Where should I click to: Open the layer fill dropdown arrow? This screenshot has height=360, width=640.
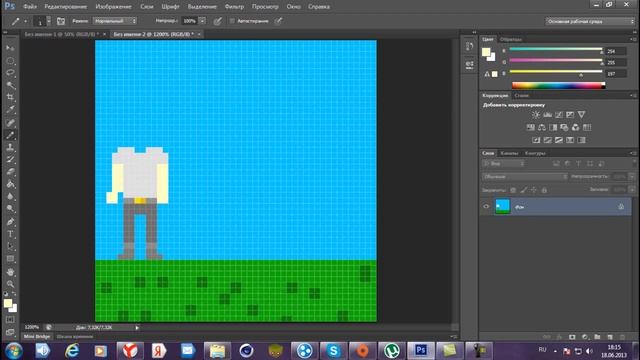(632, 190)
